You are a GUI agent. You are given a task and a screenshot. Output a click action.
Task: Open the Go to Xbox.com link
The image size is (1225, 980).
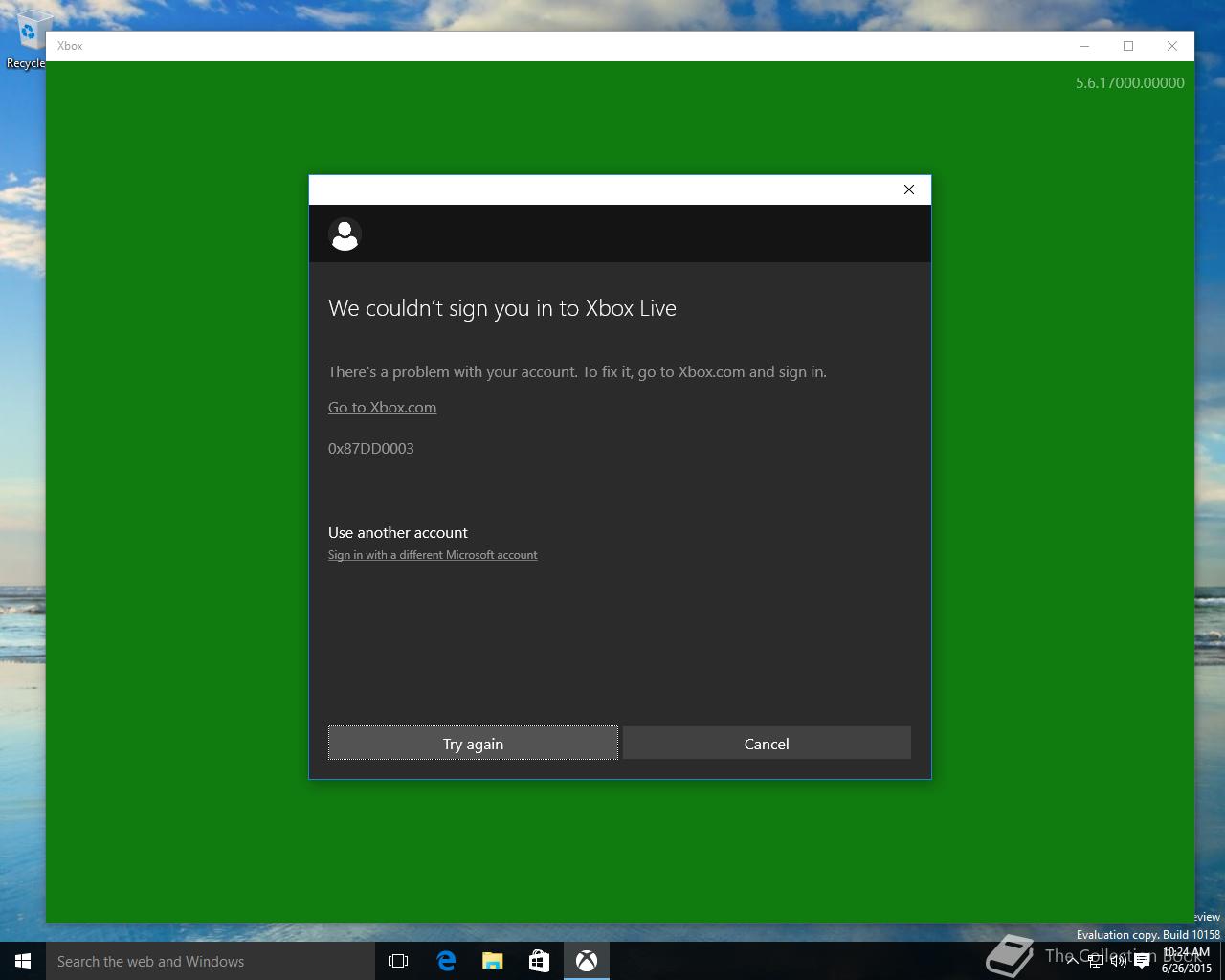point(382,407)
